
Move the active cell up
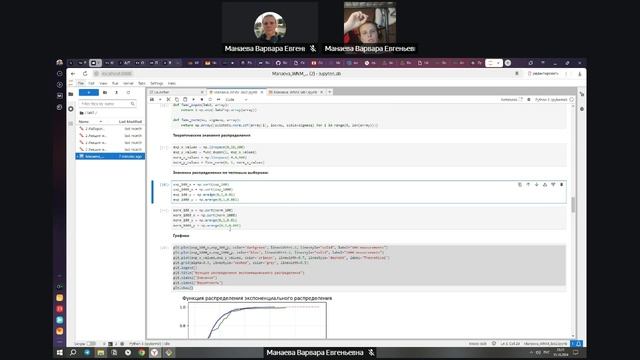coord(528,185)
